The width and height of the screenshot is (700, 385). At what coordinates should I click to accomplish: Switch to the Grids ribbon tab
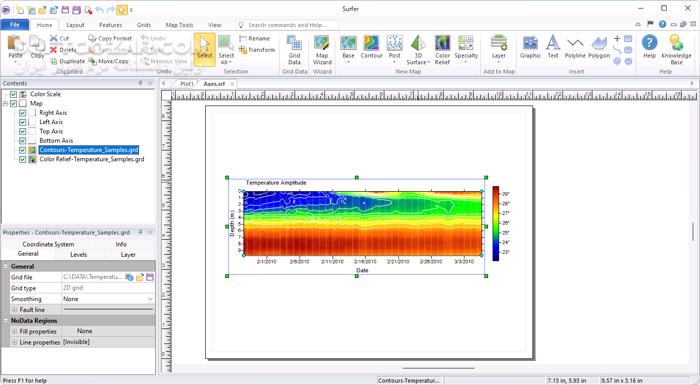coord(144,25)
